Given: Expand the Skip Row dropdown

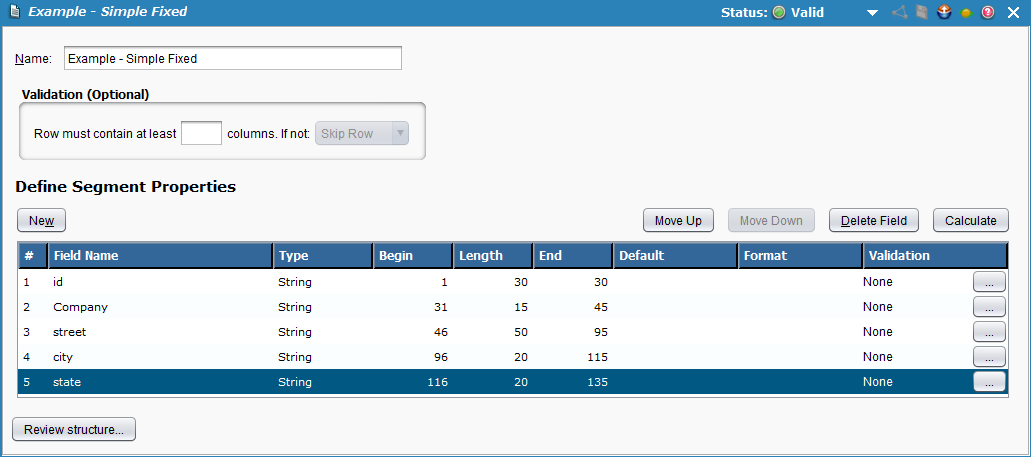Looking at the screenshot, I should pyautogui.click(x=362, y=133).
